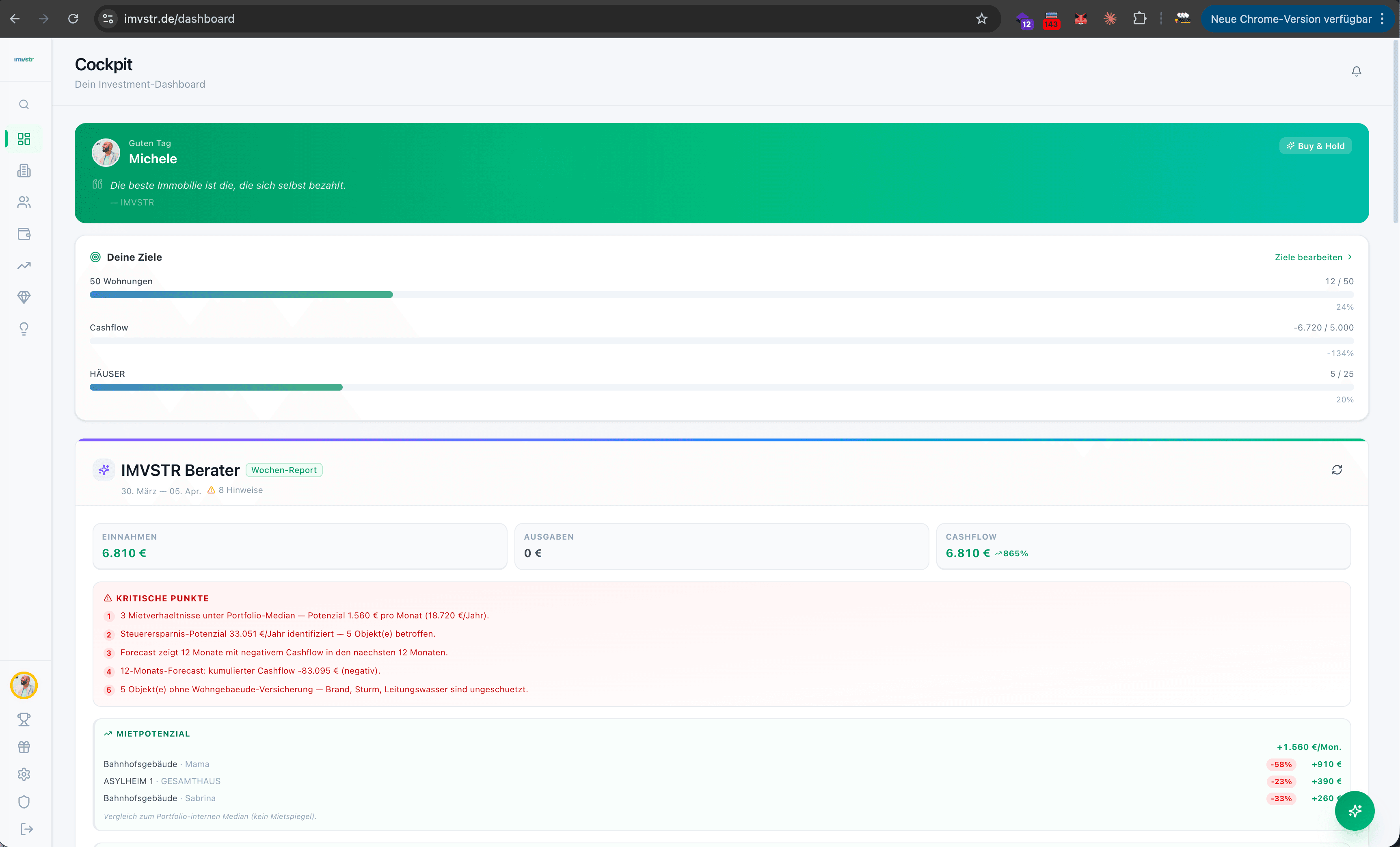Viewport: 1400px width, 847px height.
Task: Click the extension icon with the 143 badge
Action: pyautogui.click(x=1051, y=20)
